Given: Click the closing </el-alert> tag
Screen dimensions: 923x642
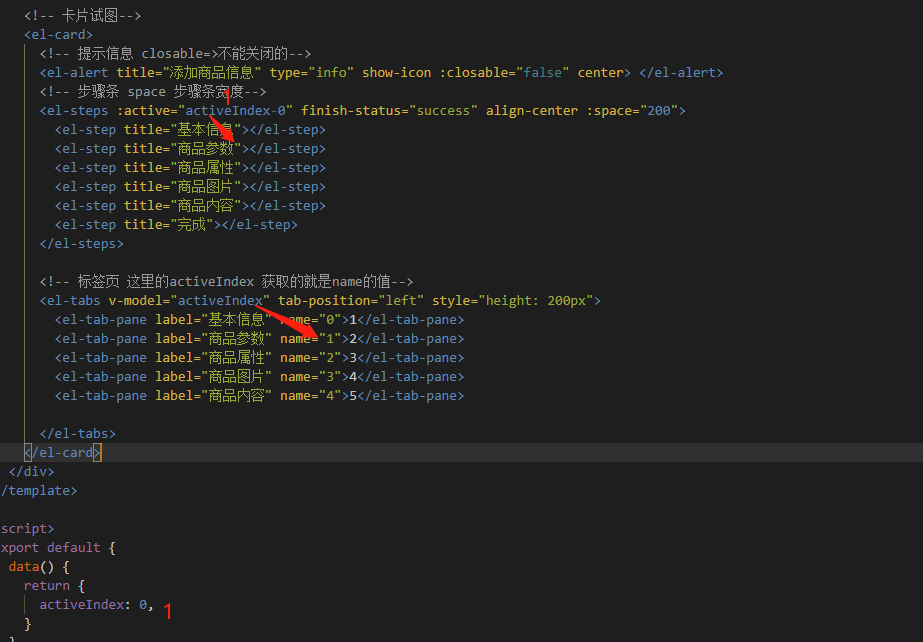Looking at the screenshot, I should 681,72.
